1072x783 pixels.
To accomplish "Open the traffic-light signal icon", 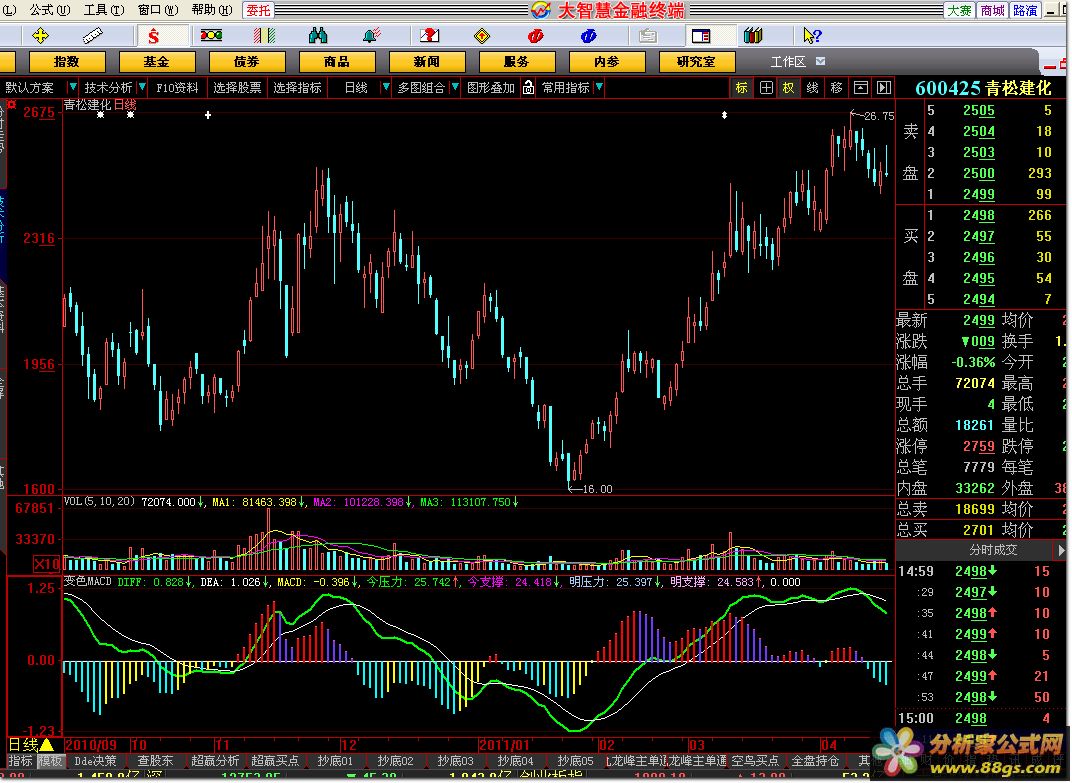I will [211, 36].
